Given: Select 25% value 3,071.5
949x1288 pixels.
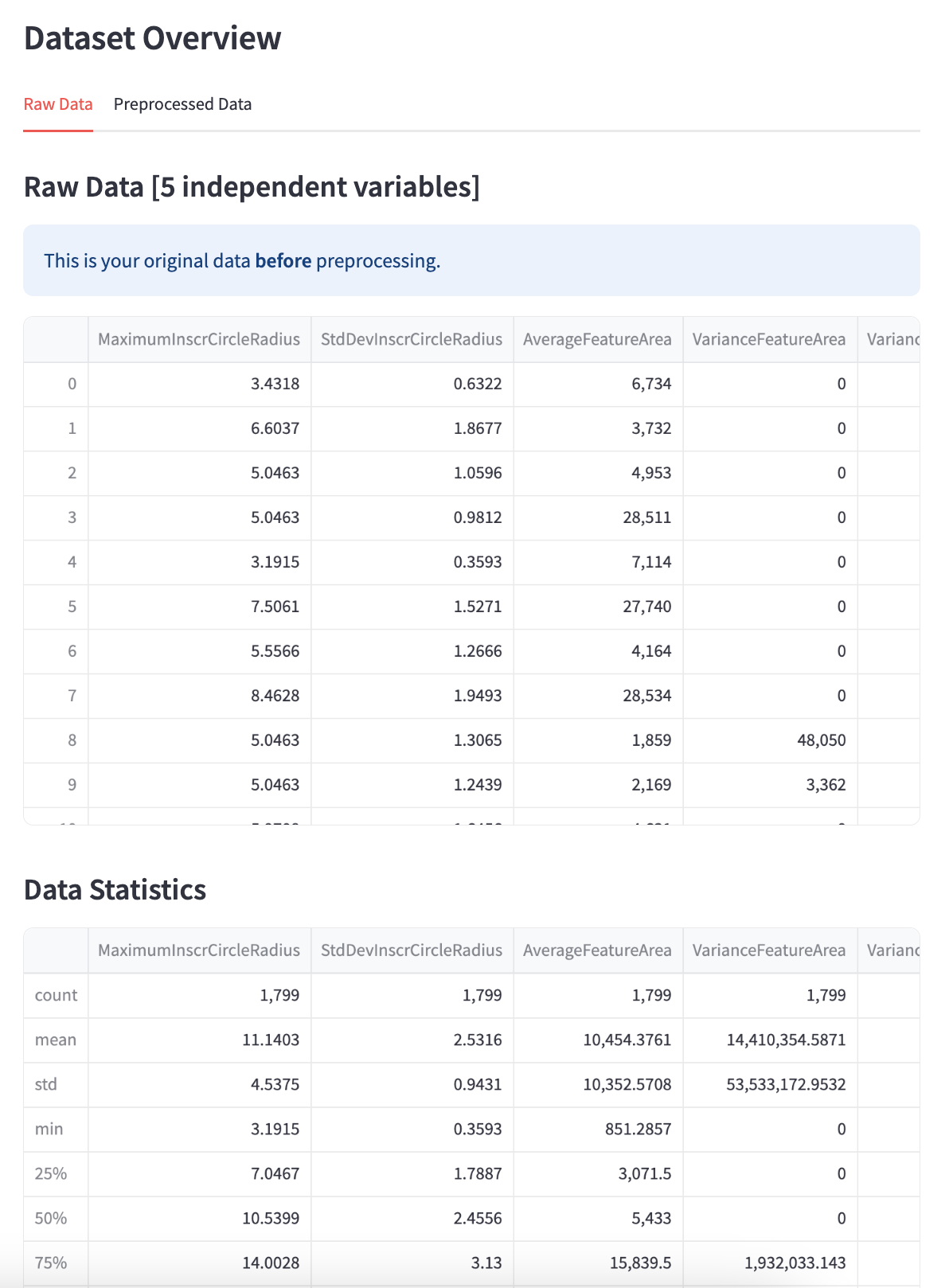Looking at the screenshot, I should pyautogui.click(x=598, y=1174).
